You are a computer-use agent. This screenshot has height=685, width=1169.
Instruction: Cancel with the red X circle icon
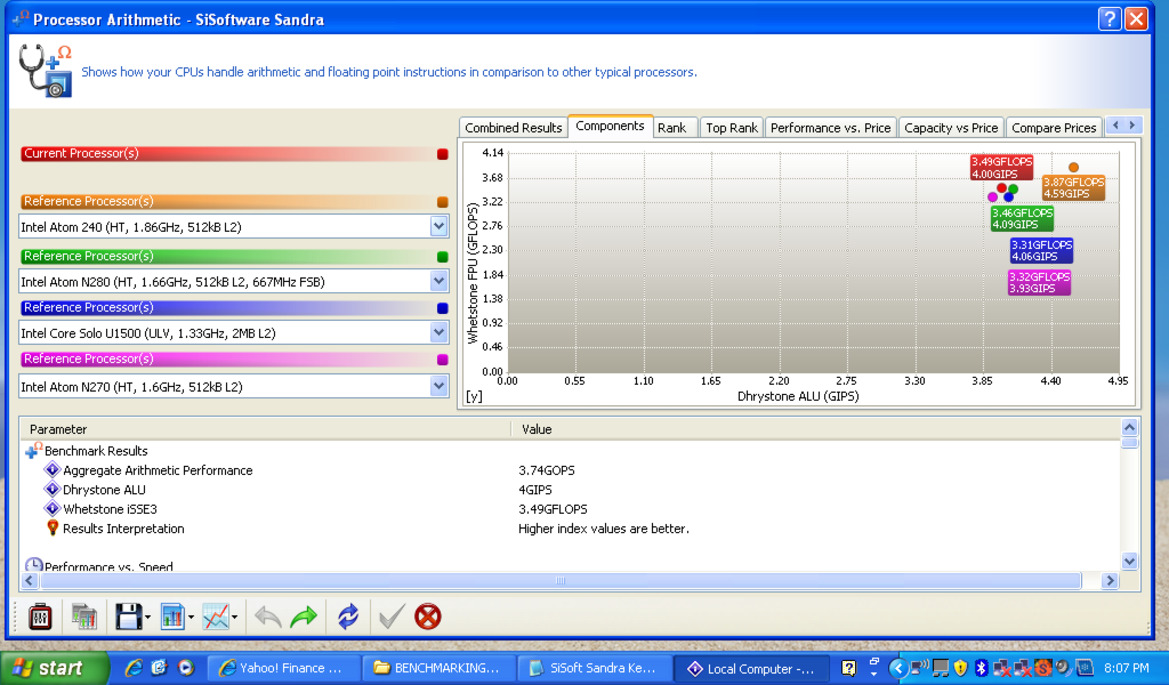(x=428, y=616)
